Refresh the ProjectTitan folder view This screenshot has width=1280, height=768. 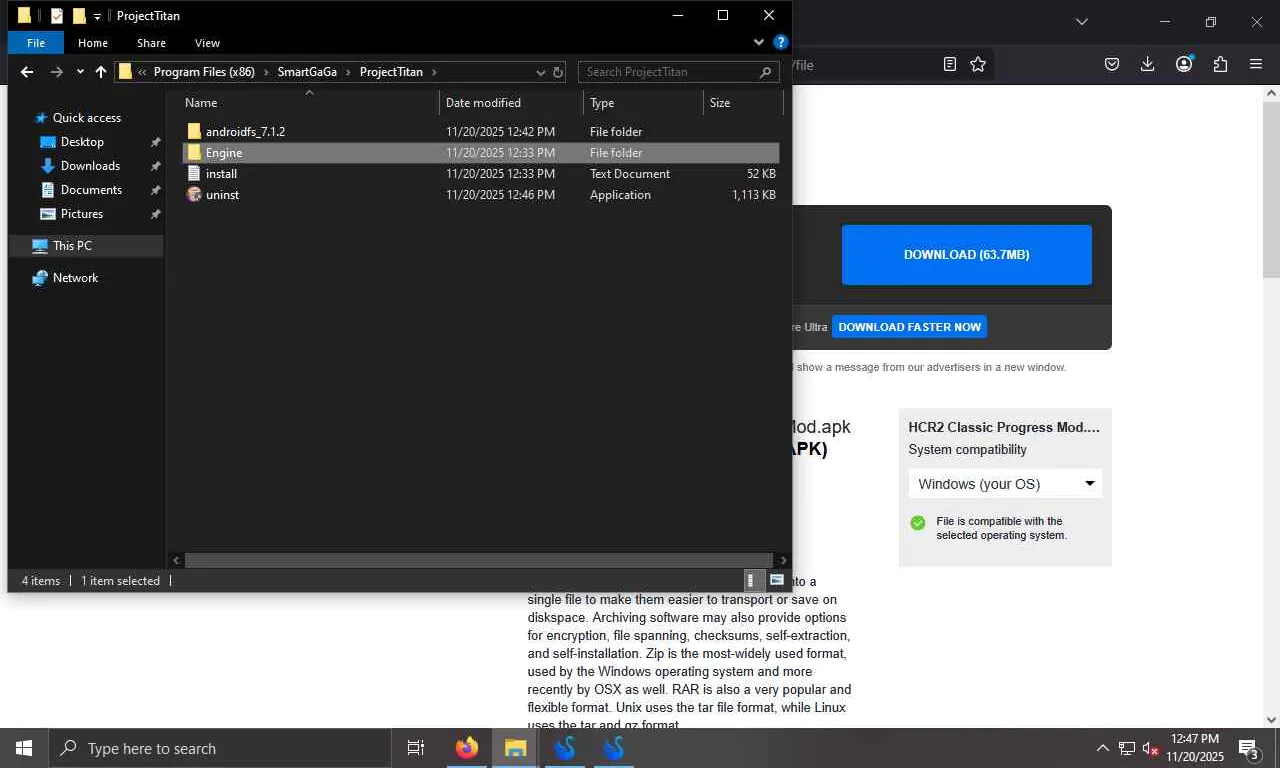pyautogui.click(x=558, y=72)
